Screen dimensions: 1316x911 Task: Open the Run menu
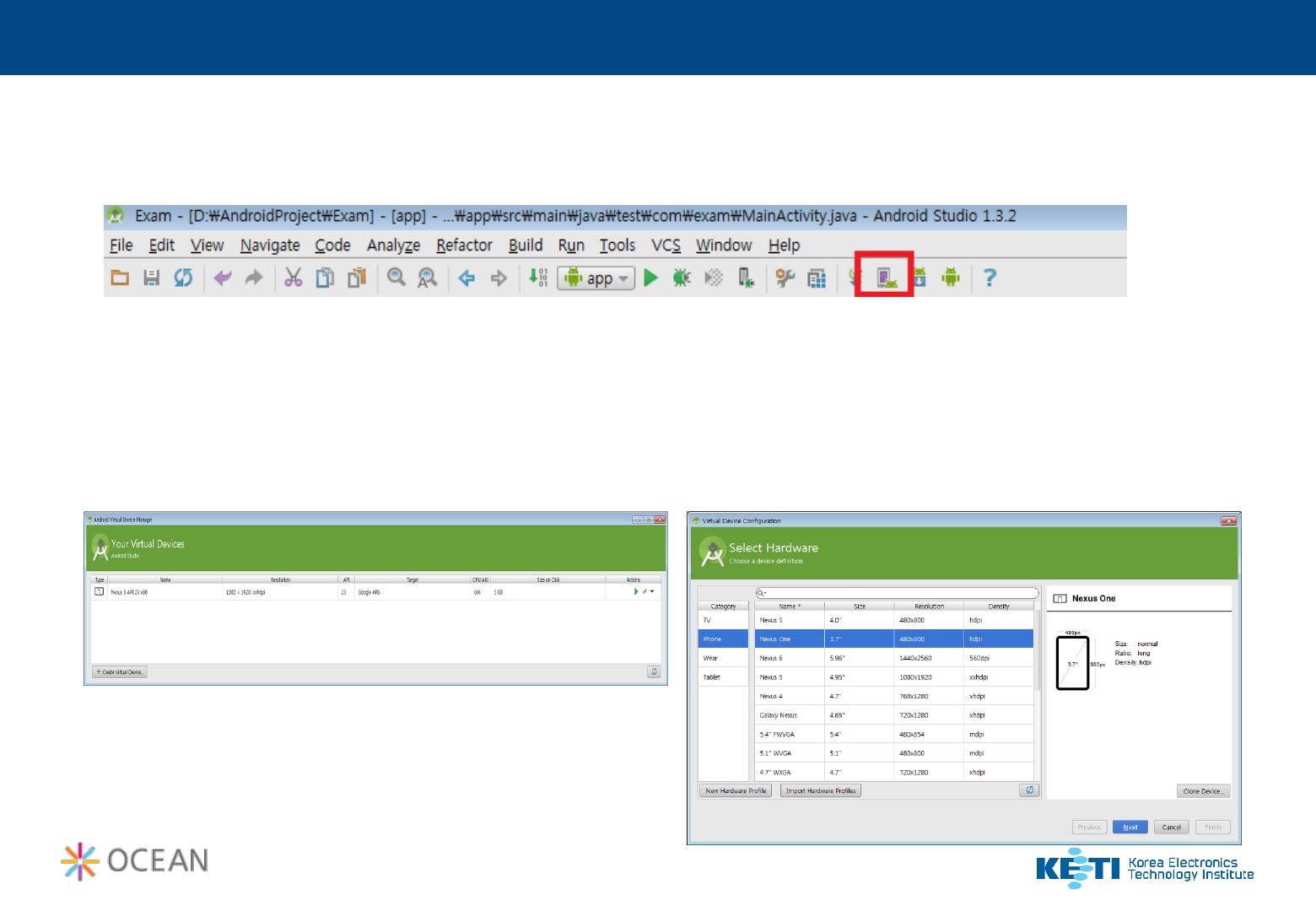[x=571, y=245]
